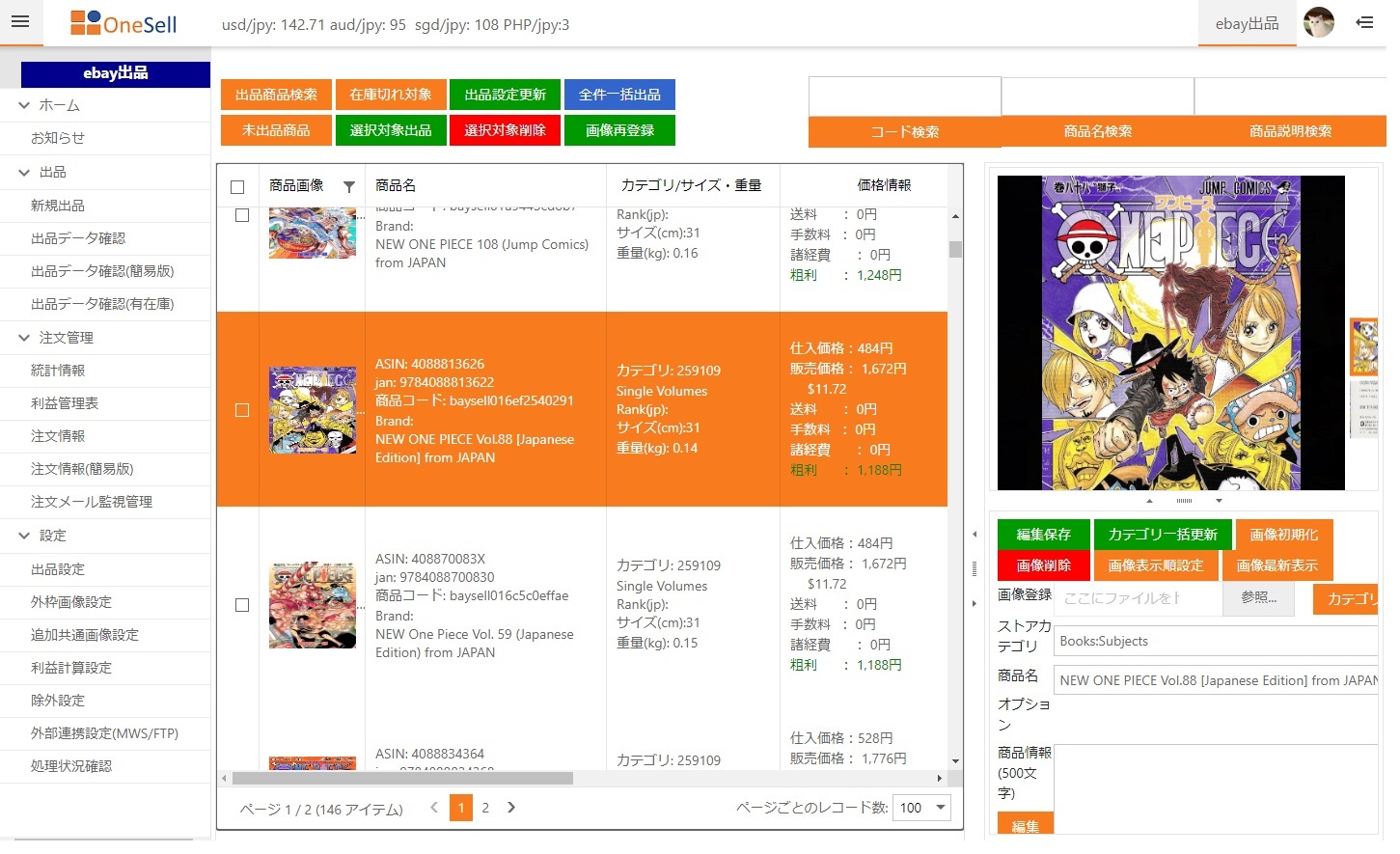Click the up triangle below the preview image
This screenshot has width=1400, height=854.
[x=1149, y=501]
